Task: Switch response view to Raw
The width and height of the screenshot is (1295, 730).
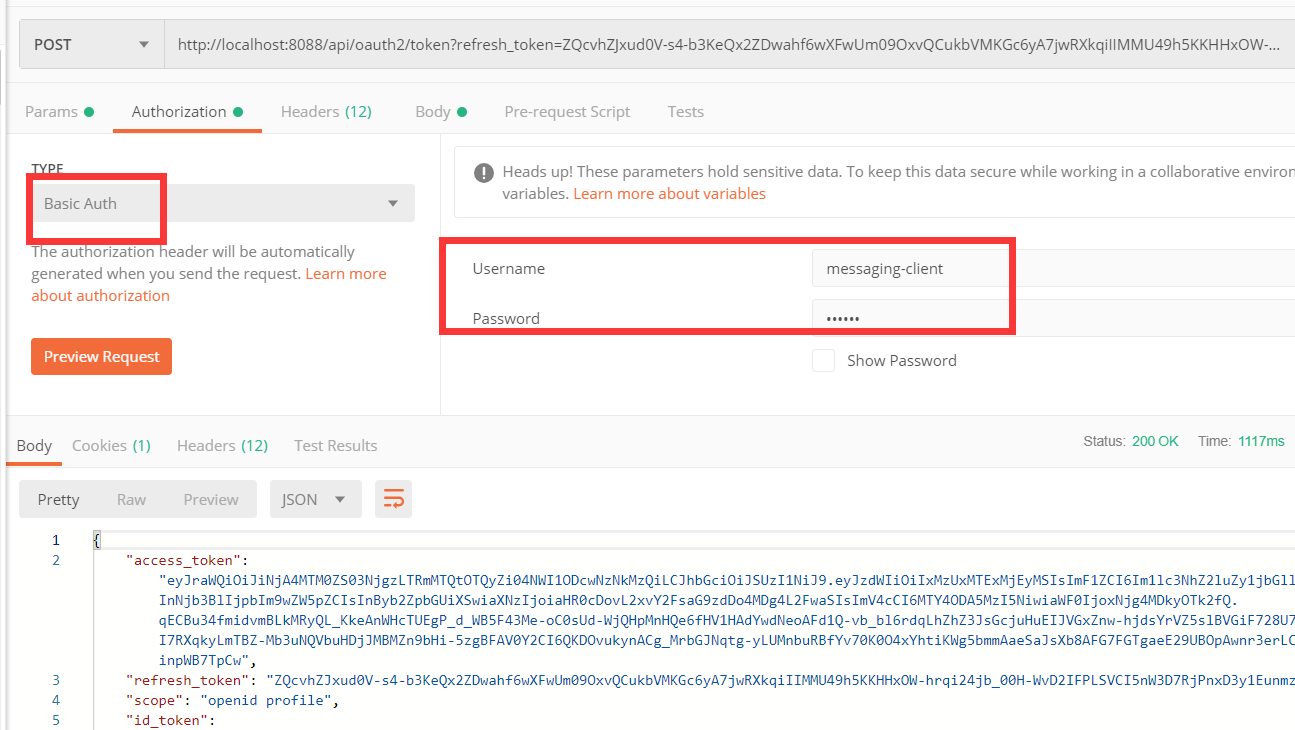Action: point(131,499)
